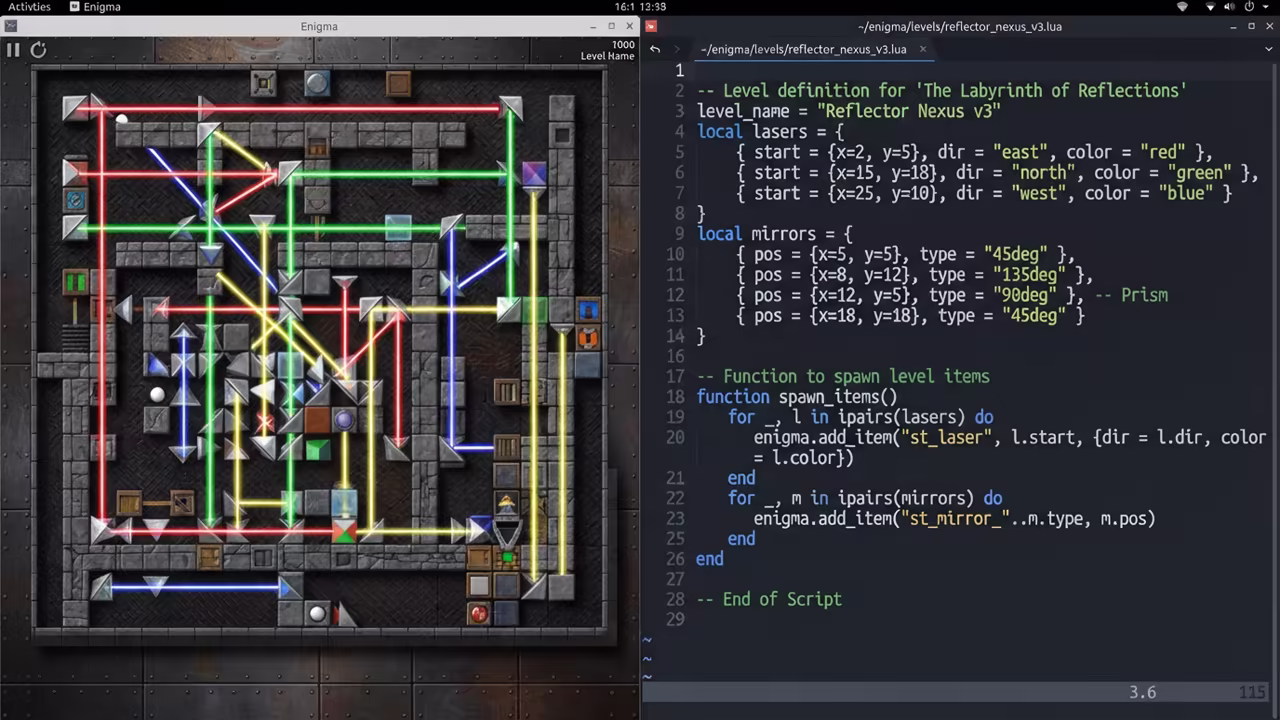This screenshot has width=1280, height=720.
Task: Click line number 1 in the editor gutter
Action: coord(679,70)
